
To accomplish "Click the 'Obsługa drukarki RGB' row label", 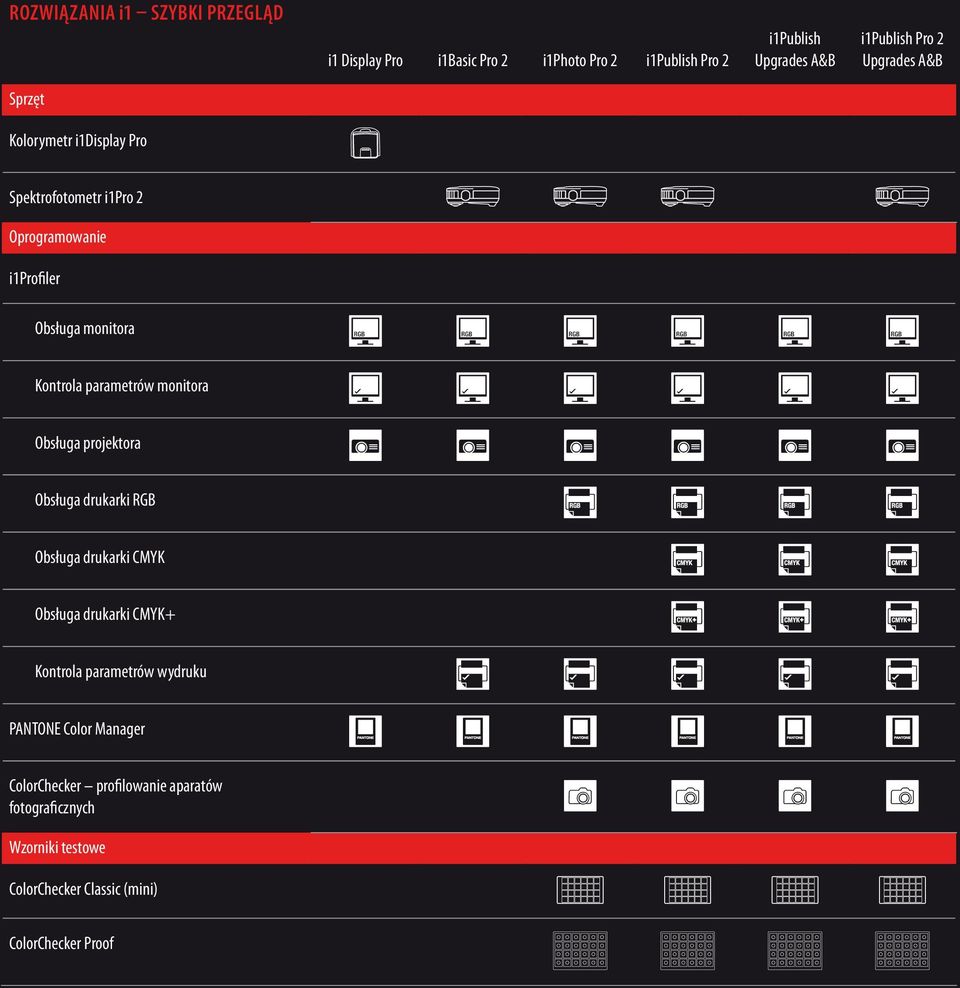I will coord(95,500).
